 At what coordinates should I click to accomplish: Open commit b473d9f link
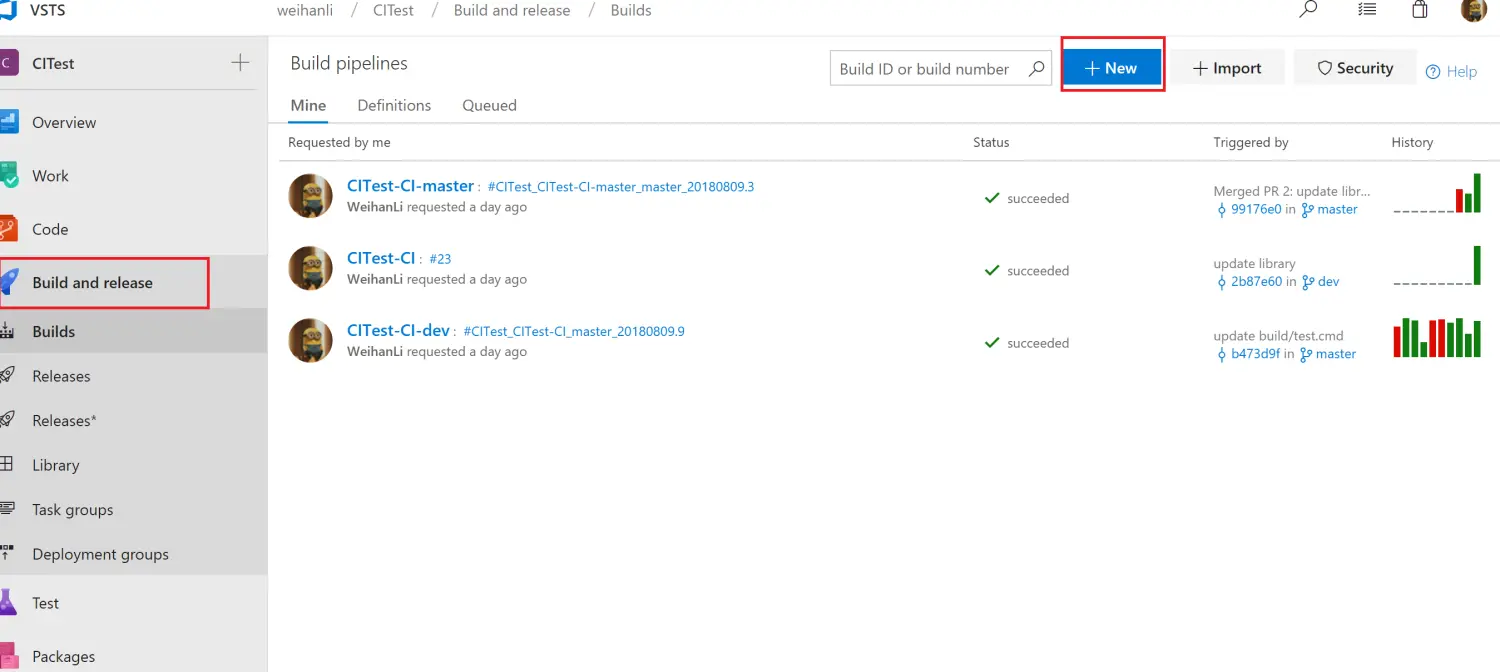(1255, 353)
